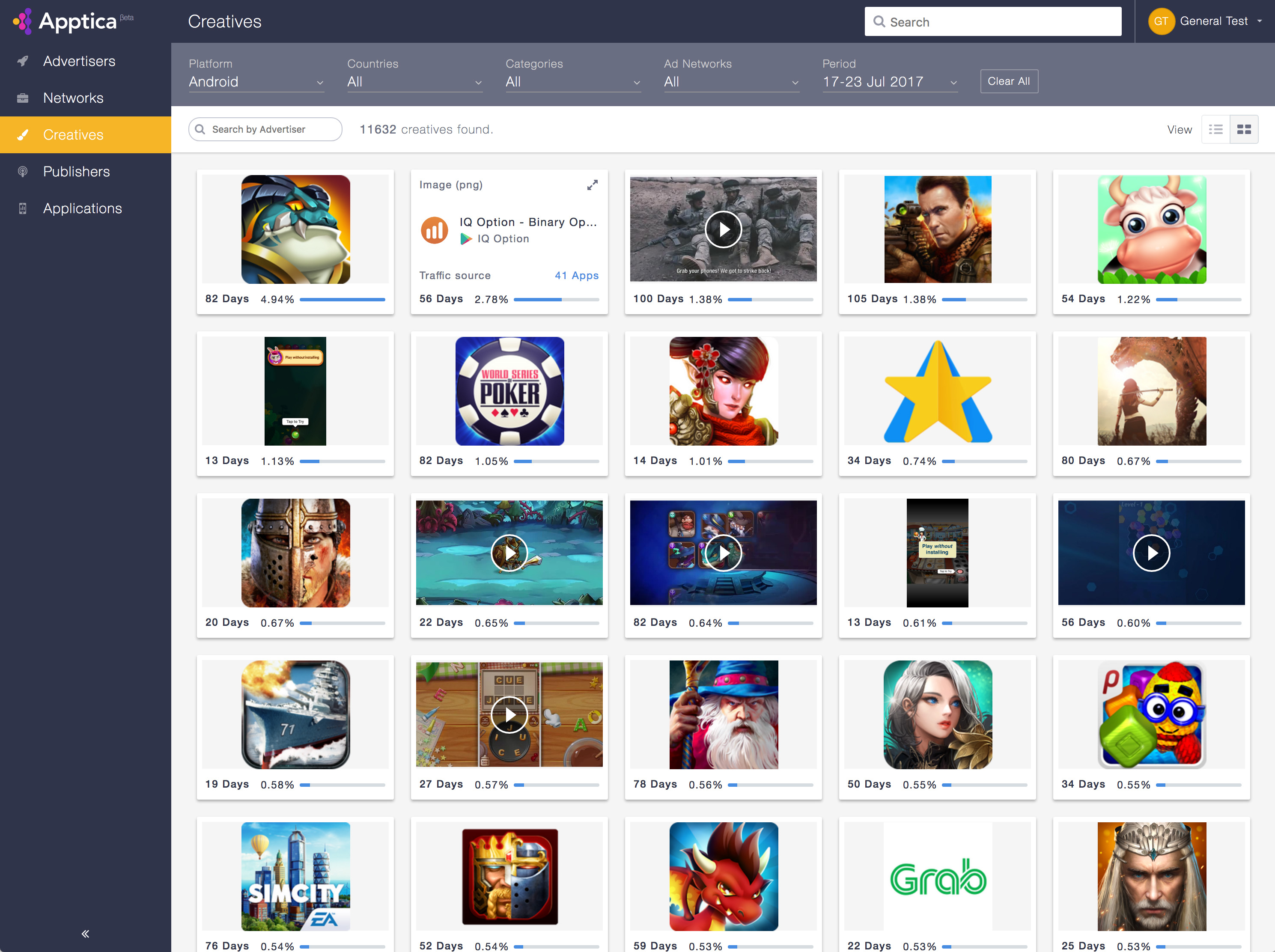Click the Search by Advertiser field
1275x952 pixels.
click(x=265, y=129)
